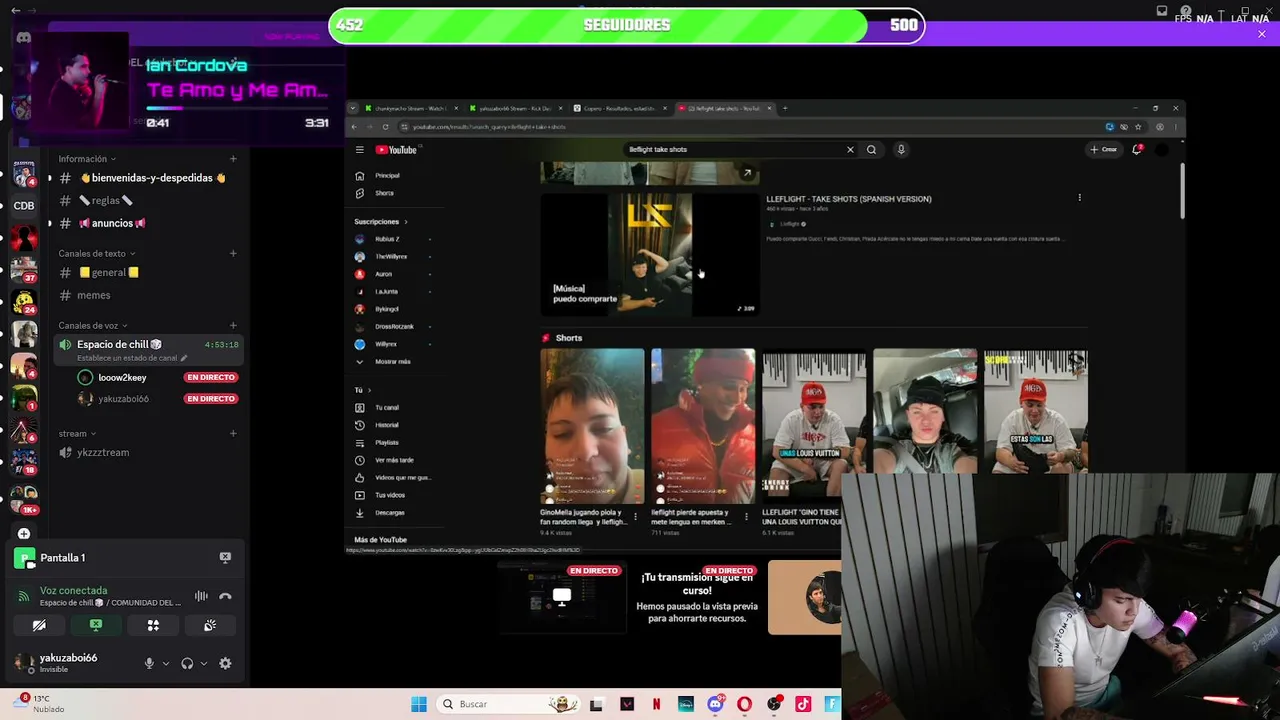Open Auron subscription channel
This screenshot has width=1280, height=720.
pyautogui.click(x=384, y=274)
